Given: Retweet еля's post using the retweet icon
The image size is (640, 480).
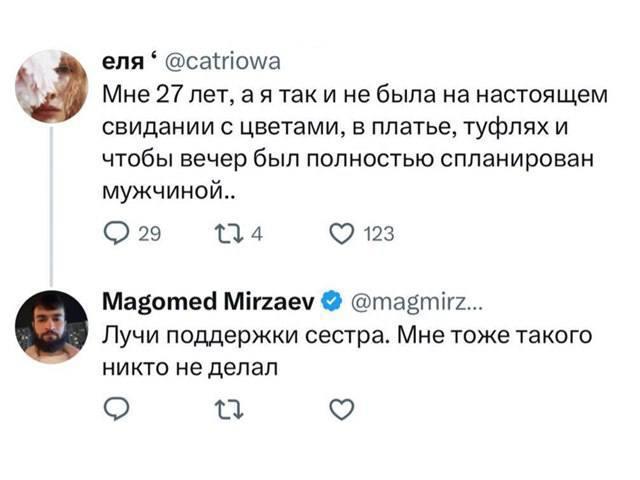Looking at the screenshot, I should 226,234.
